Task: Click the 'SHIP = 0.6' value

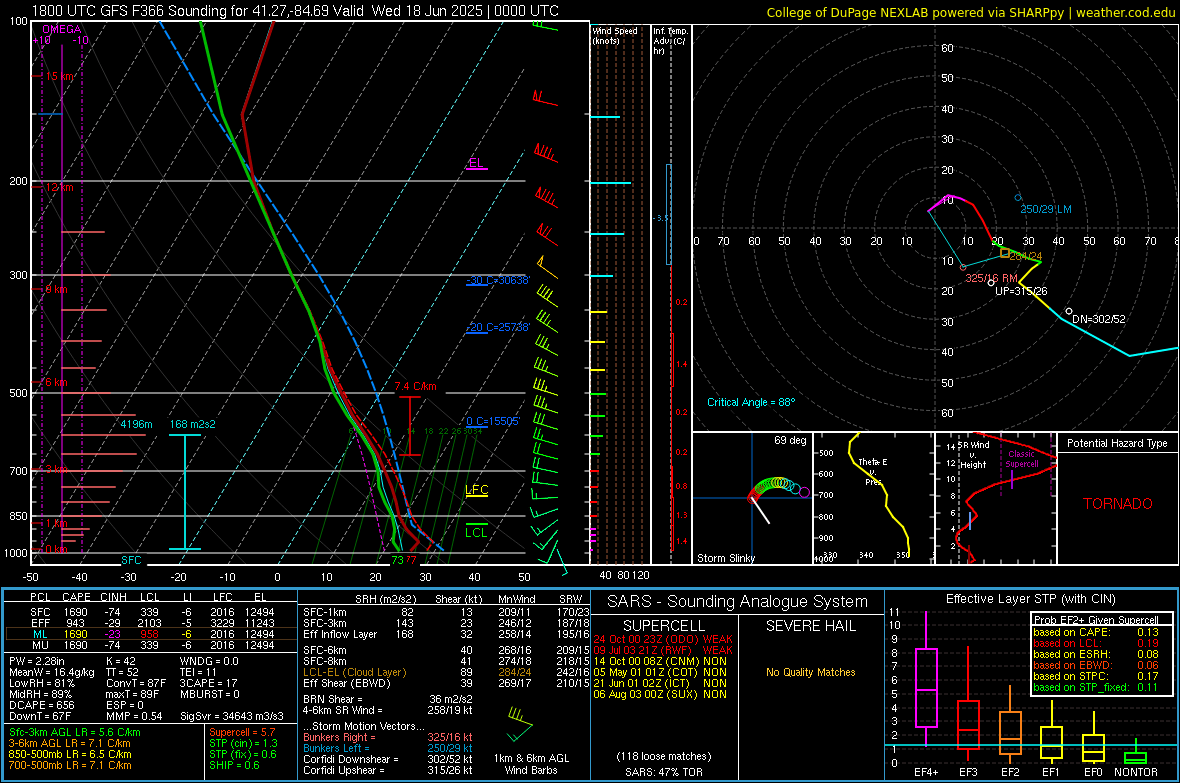Action: pyautogui.click(x=234, y=766)
